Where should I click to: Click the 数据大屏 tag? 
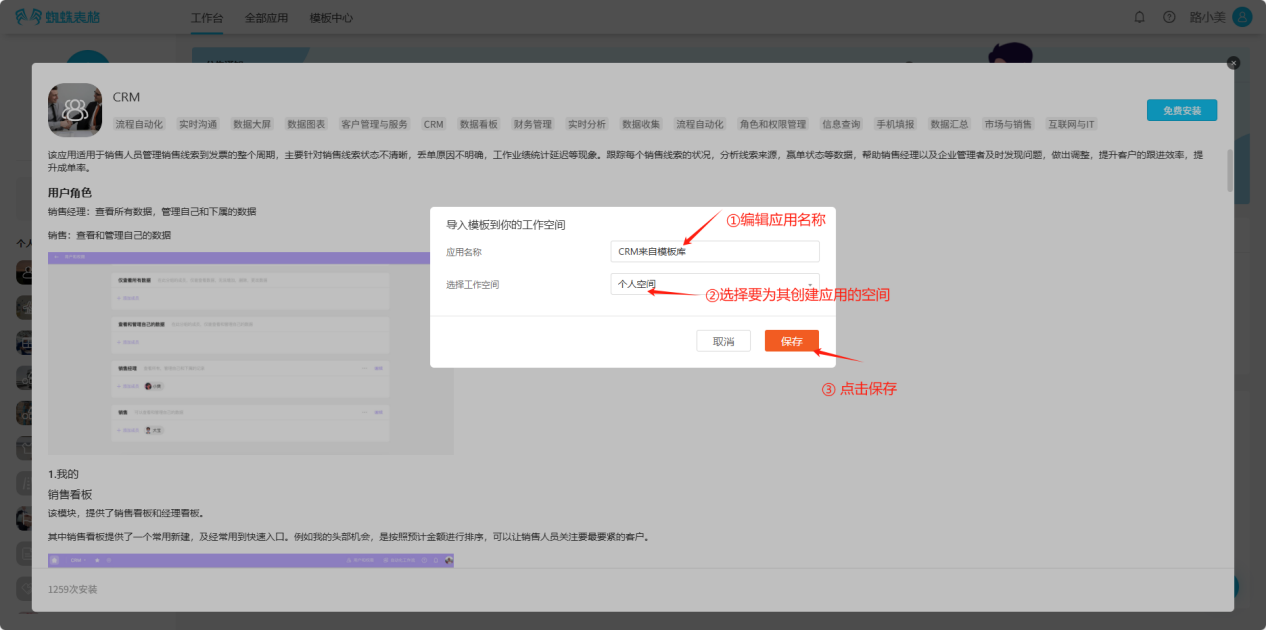tap(252, 124)
